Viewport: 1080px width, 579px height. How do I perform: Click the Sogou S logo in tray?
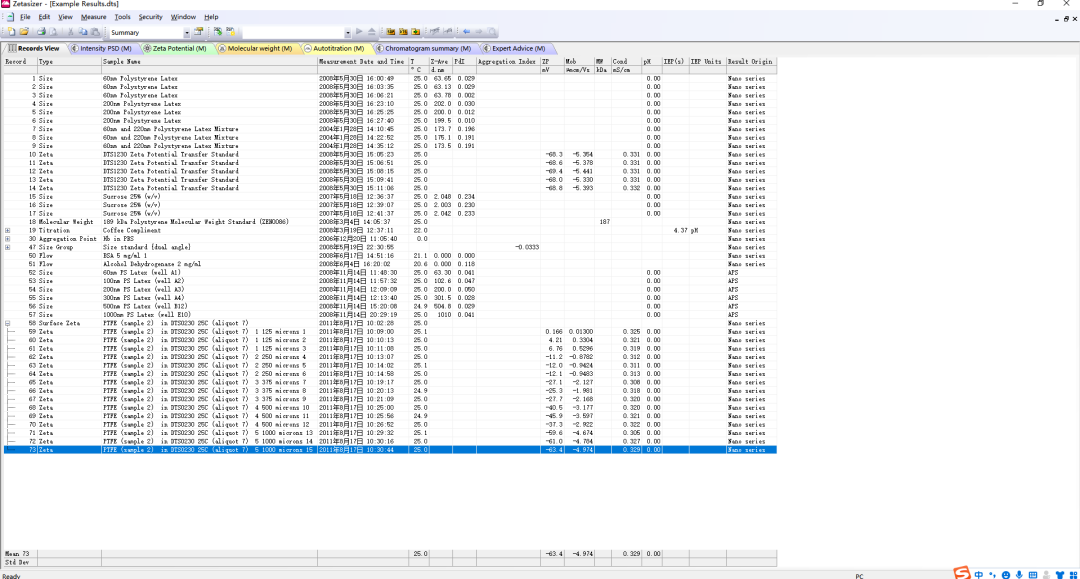coord(962,573)
